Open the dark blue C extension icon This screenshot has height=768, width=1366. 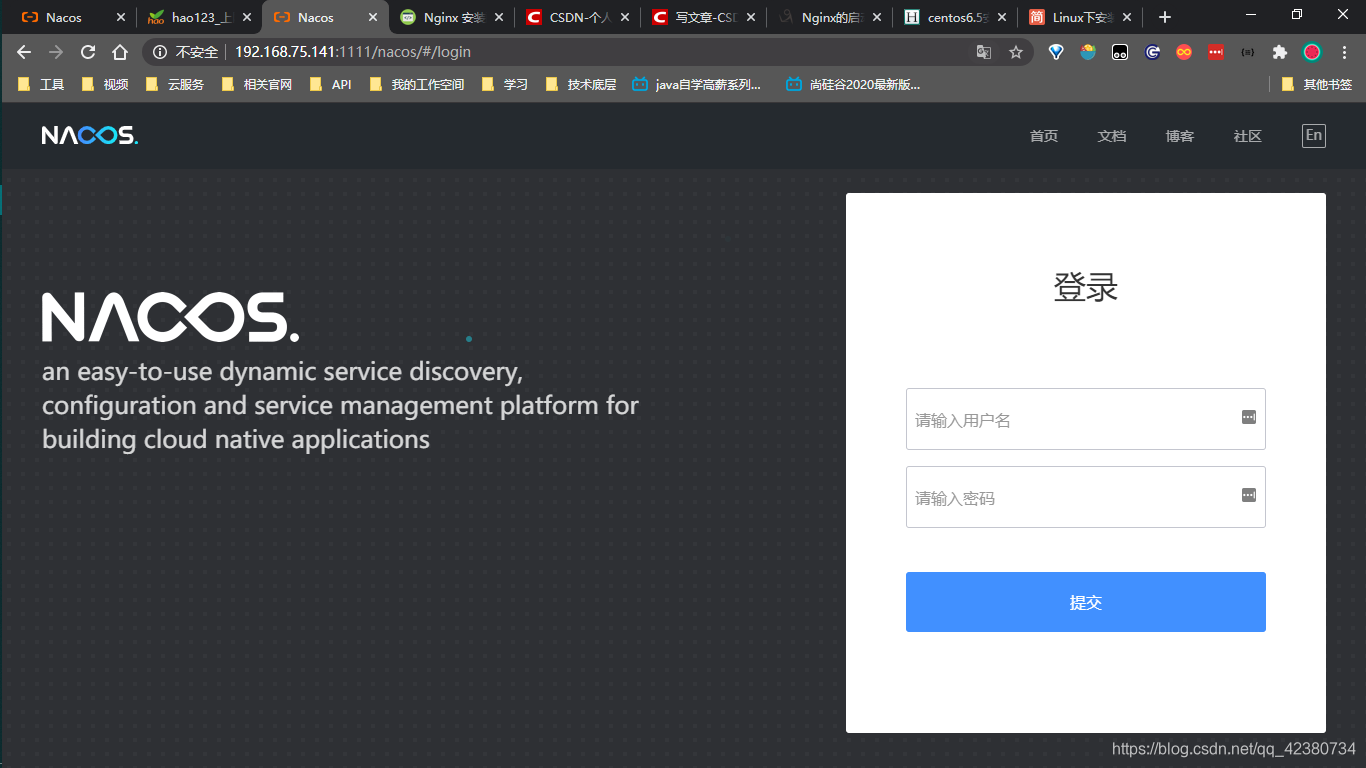pyautogui.click(x=1152, y=52)
